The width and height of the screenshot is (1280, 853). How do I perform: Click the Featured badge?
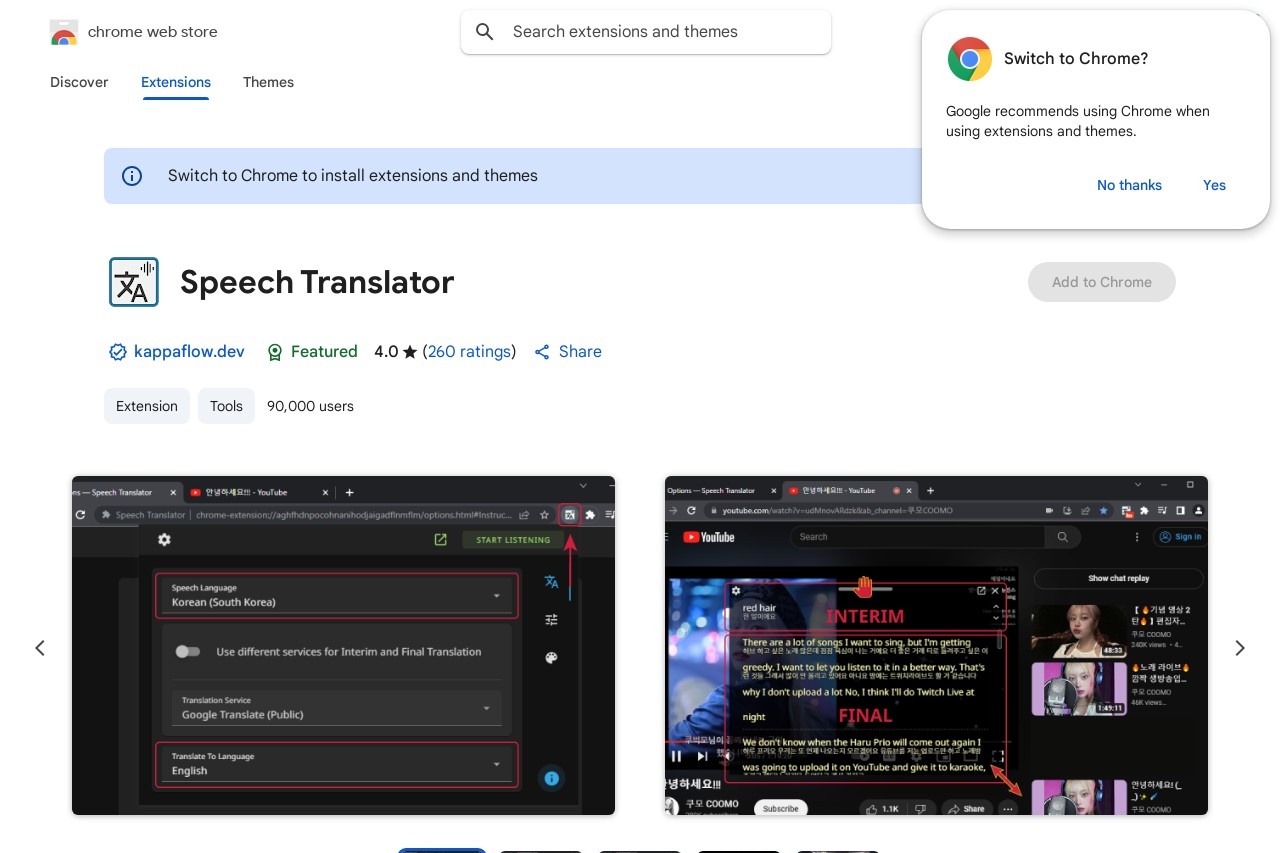coord(312,352)
